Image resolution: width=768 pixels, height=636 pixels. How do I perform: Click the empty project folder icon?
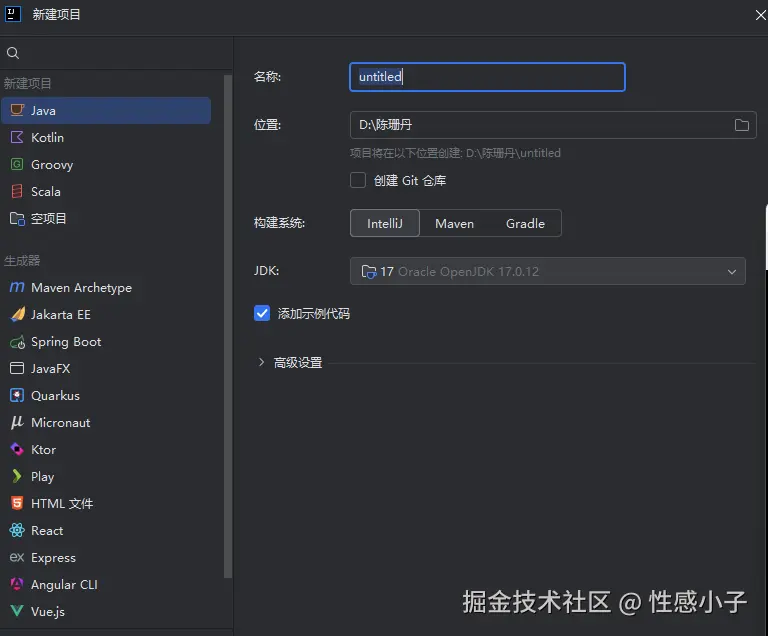pyautogui.click(x=17, y=219)
